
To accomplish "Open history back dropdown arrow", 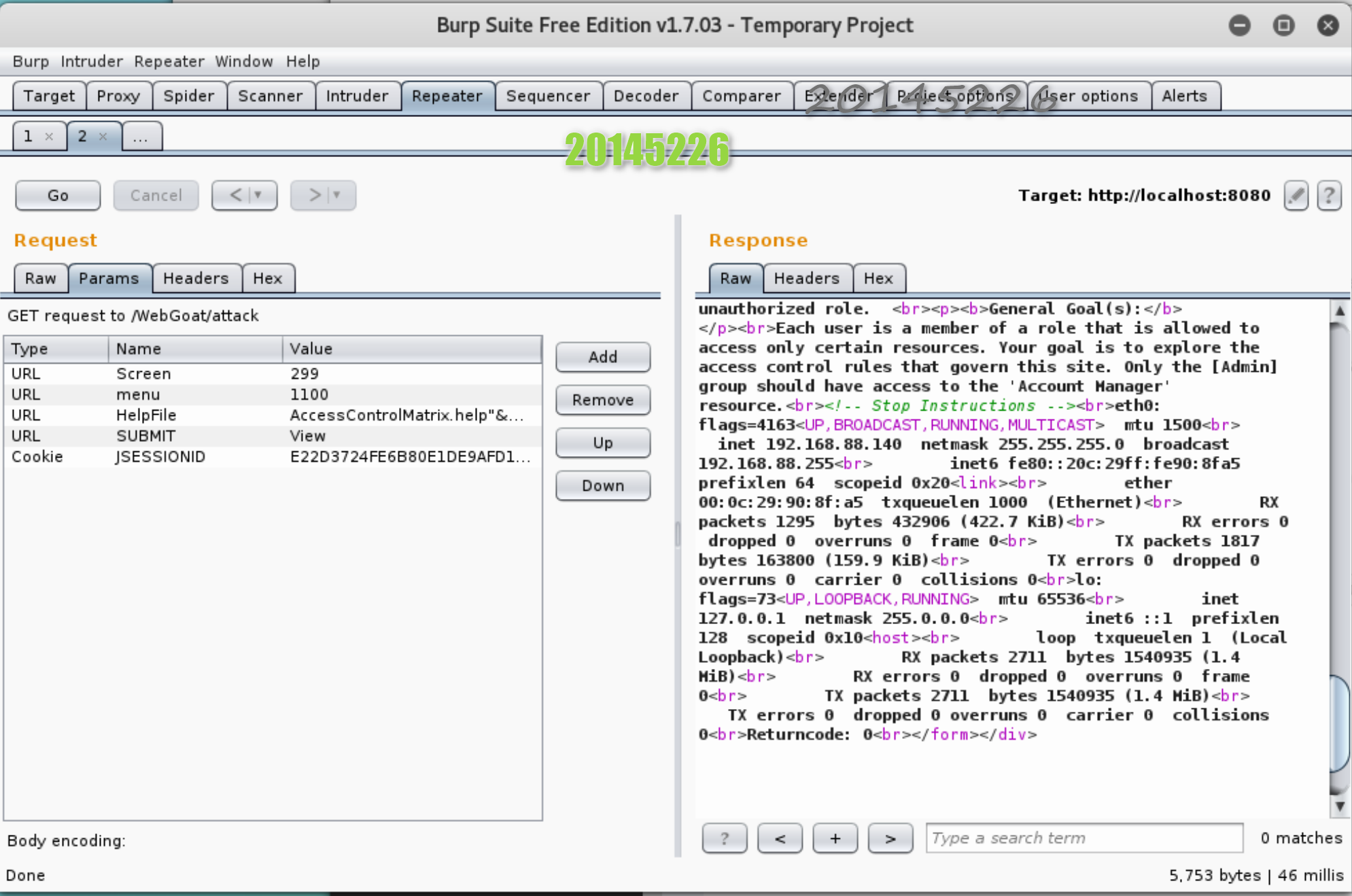I will coord(258,196).
